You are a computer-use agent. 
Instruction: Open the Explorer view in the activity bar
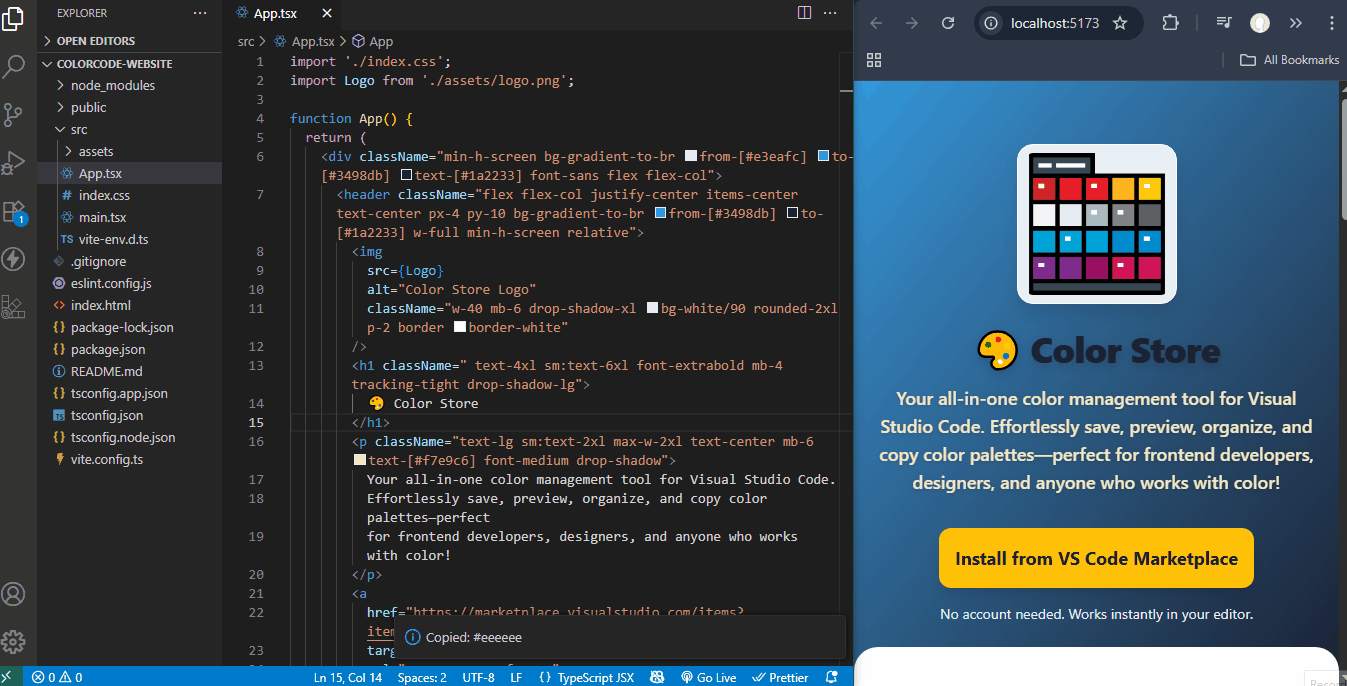tap(13, 18)
